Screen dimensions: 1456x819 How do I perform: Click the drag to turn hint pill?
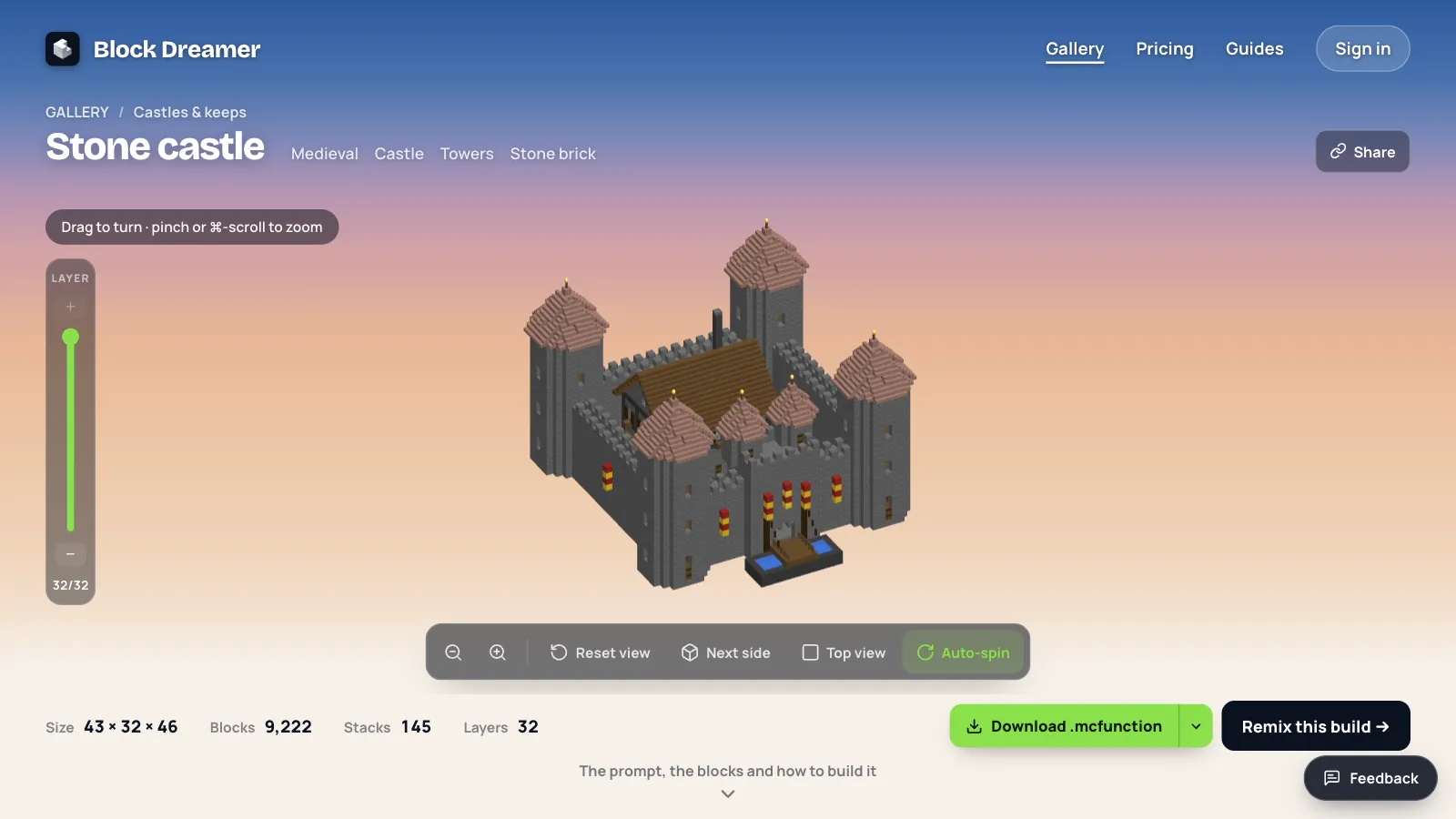click(192, 227)
